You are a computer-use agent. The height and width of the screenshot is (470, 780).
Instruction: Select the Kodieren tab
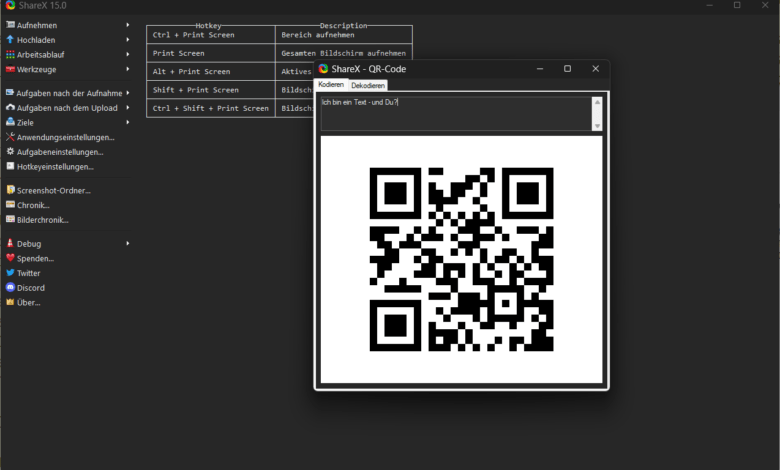331,85
